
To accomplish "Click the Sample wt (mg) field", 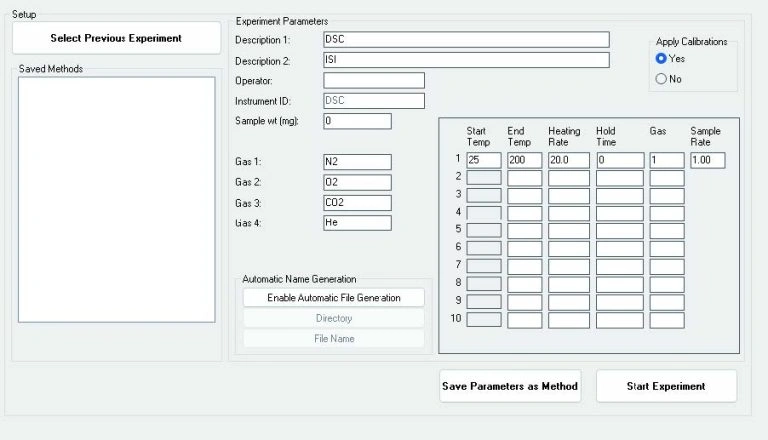I will tap(357, 121).
